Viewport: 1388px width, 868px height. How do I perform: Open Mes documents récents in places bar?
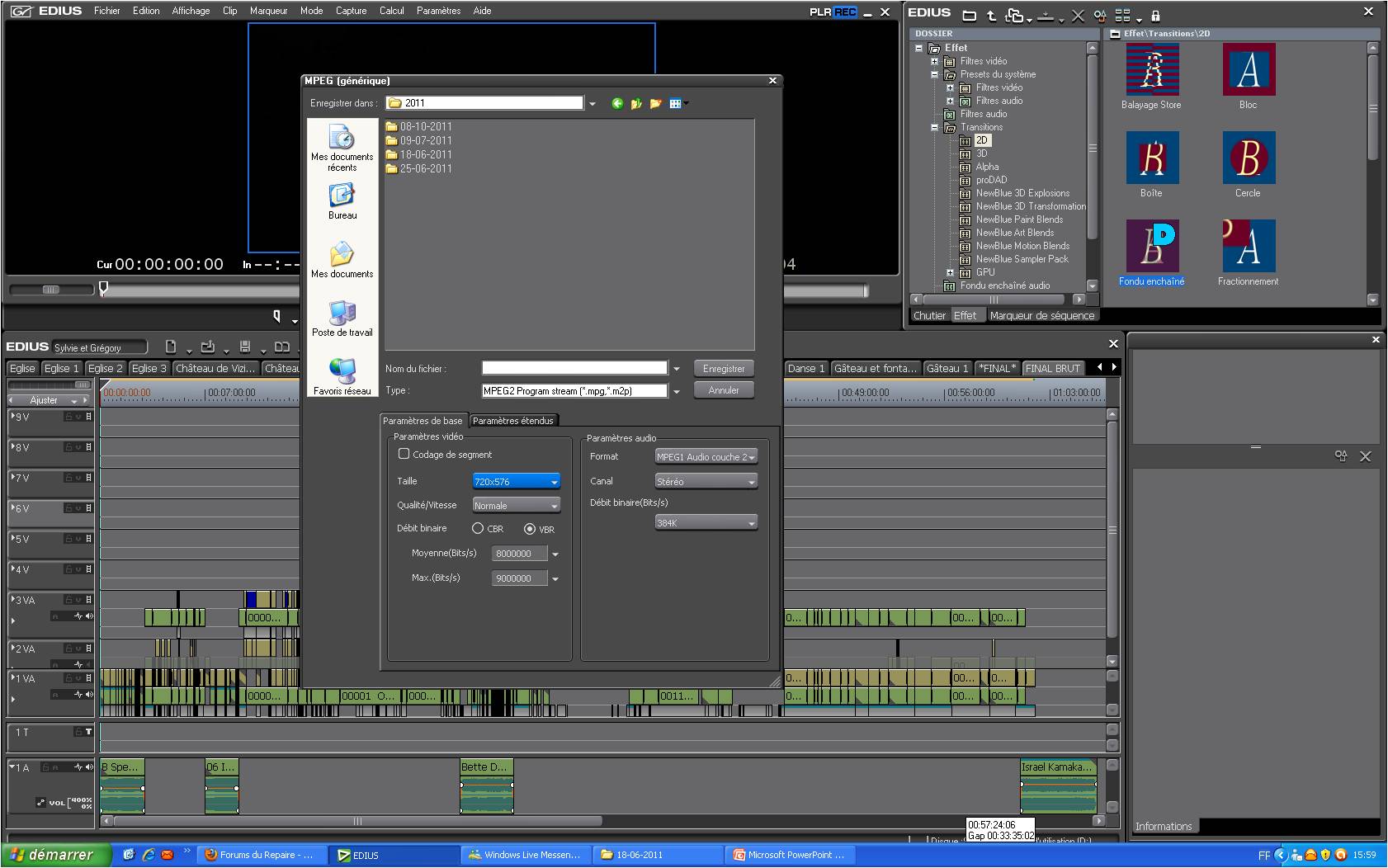[342, 149]
